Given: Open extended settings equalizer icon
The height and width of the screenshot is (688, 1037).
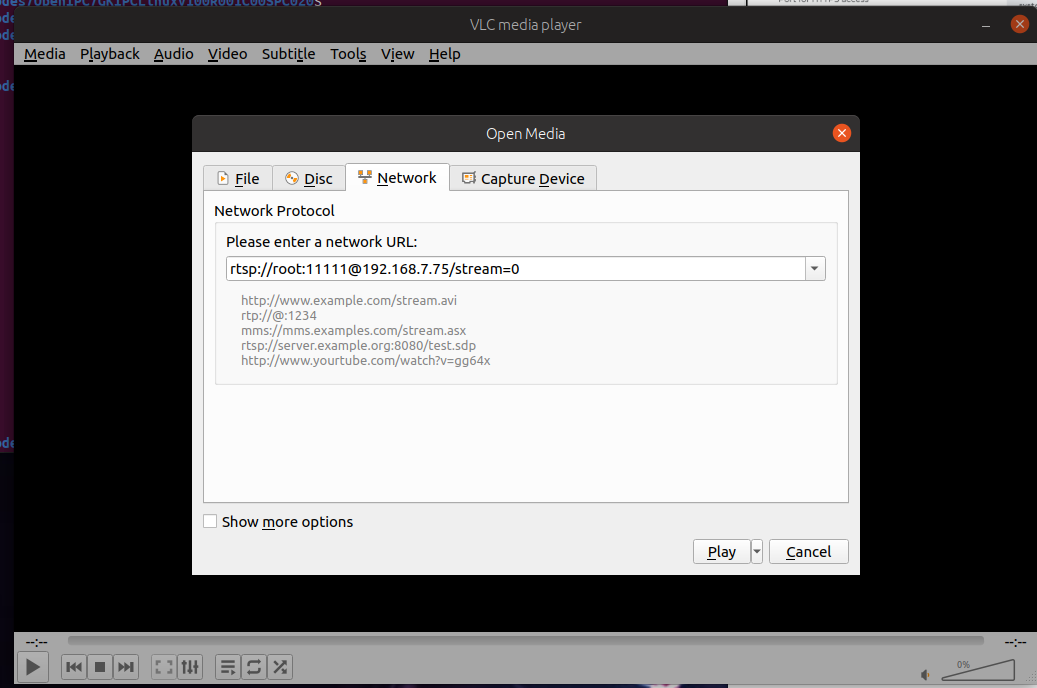Looking at the screenshot, I should click(190, 667).
